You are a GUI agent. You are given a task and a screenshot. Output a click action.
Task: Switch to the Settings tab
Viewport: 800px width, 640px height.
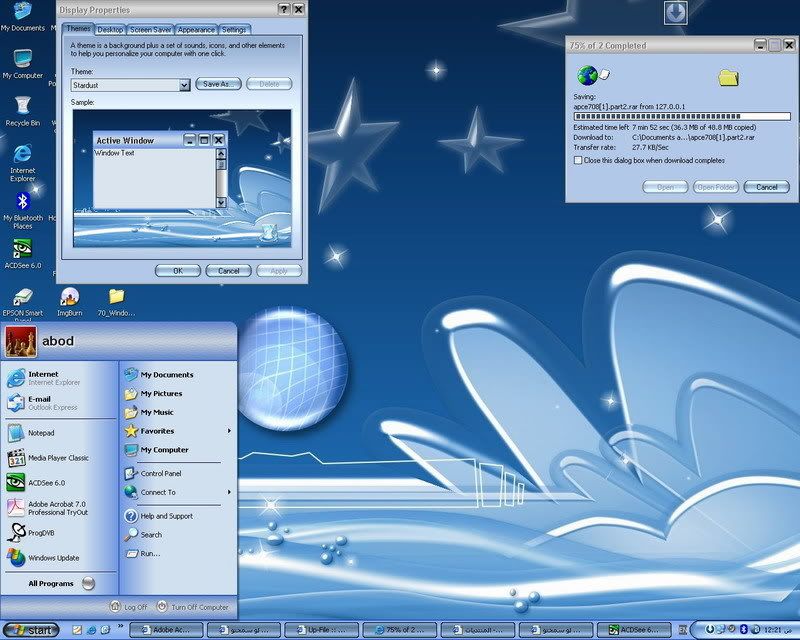234,30
